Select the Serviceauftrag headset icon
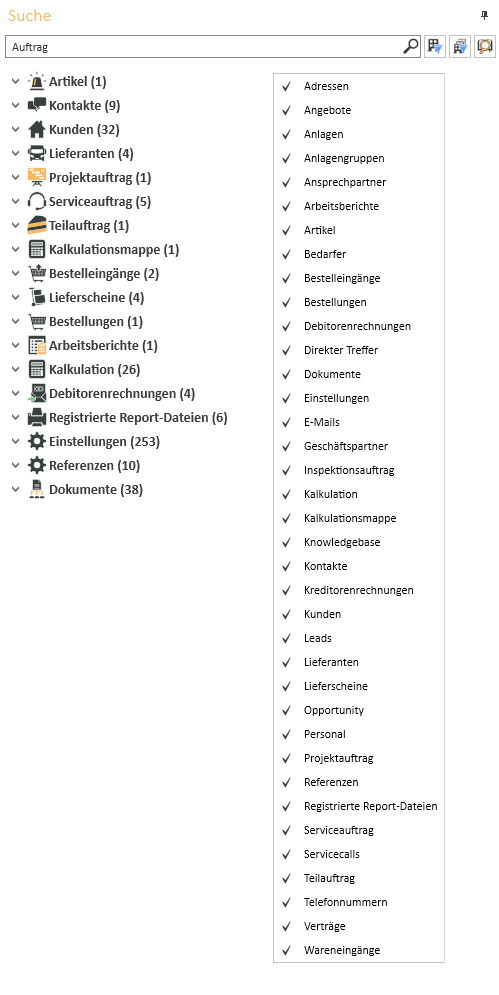This screenshot has height=995, width=499. (37, 202)
